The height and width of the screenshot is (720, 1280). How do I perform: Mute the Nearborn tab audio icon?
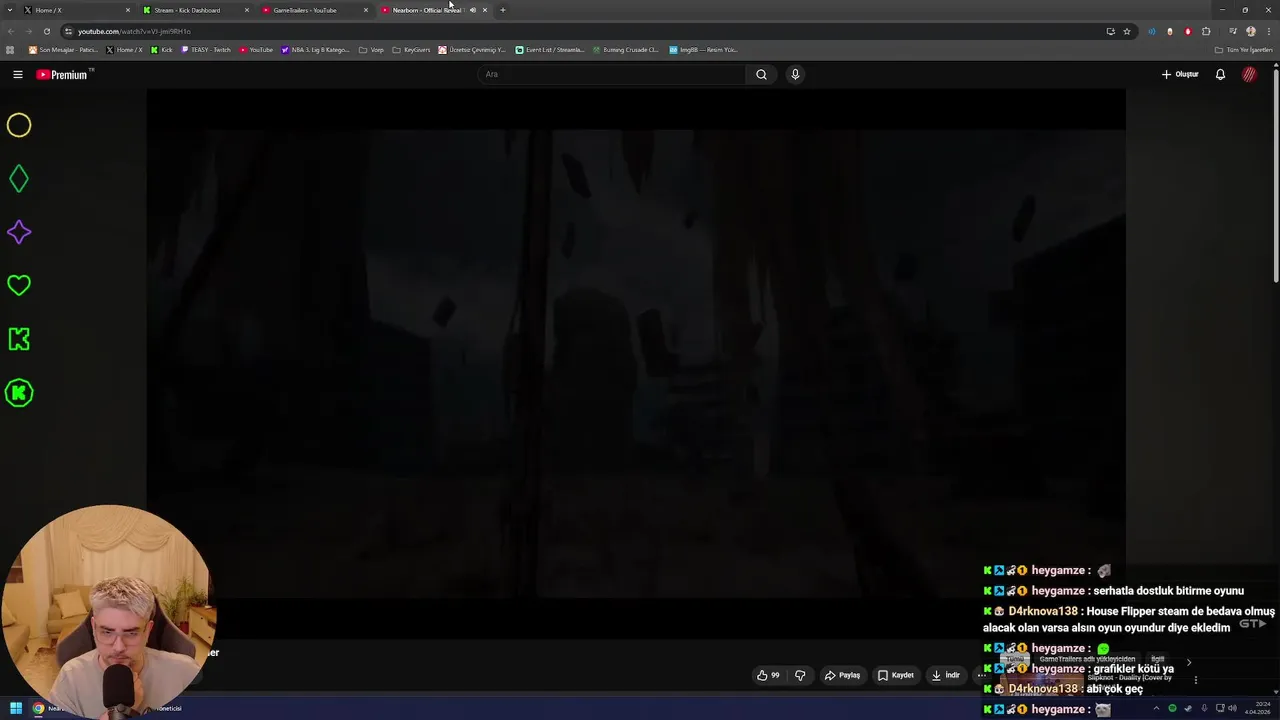(472, 10)
